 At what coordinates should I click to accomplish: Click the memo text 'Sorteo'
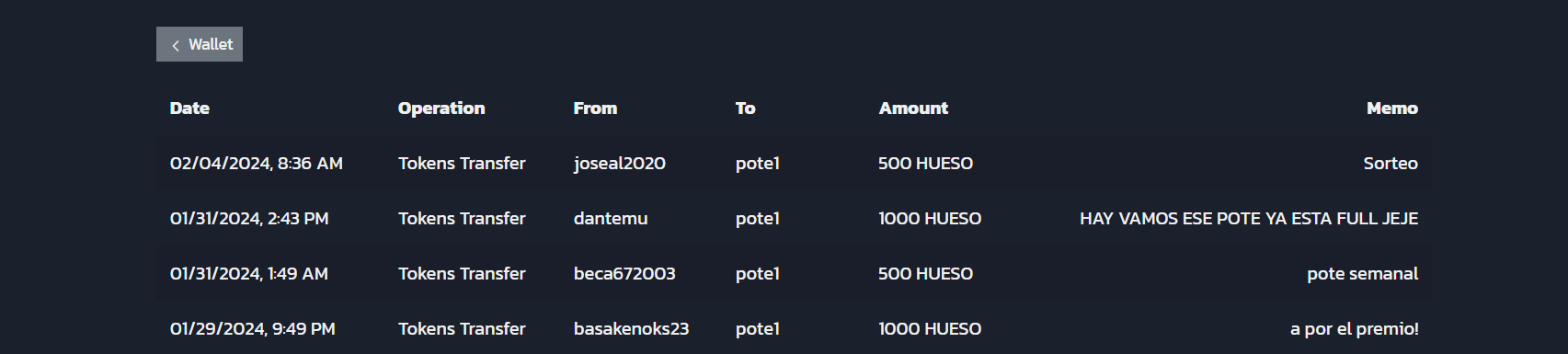tap(1391, 164)
